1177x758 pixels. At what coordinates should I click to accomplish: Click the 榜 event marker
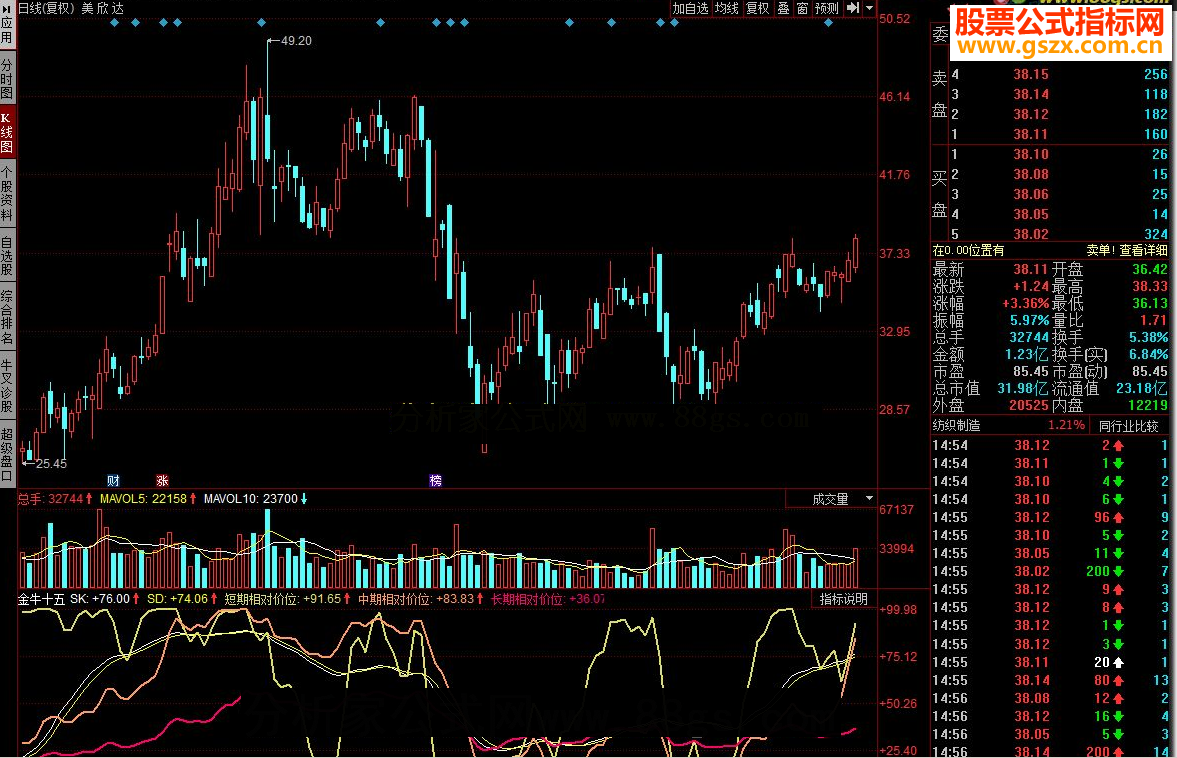click(x=435, y=480)
